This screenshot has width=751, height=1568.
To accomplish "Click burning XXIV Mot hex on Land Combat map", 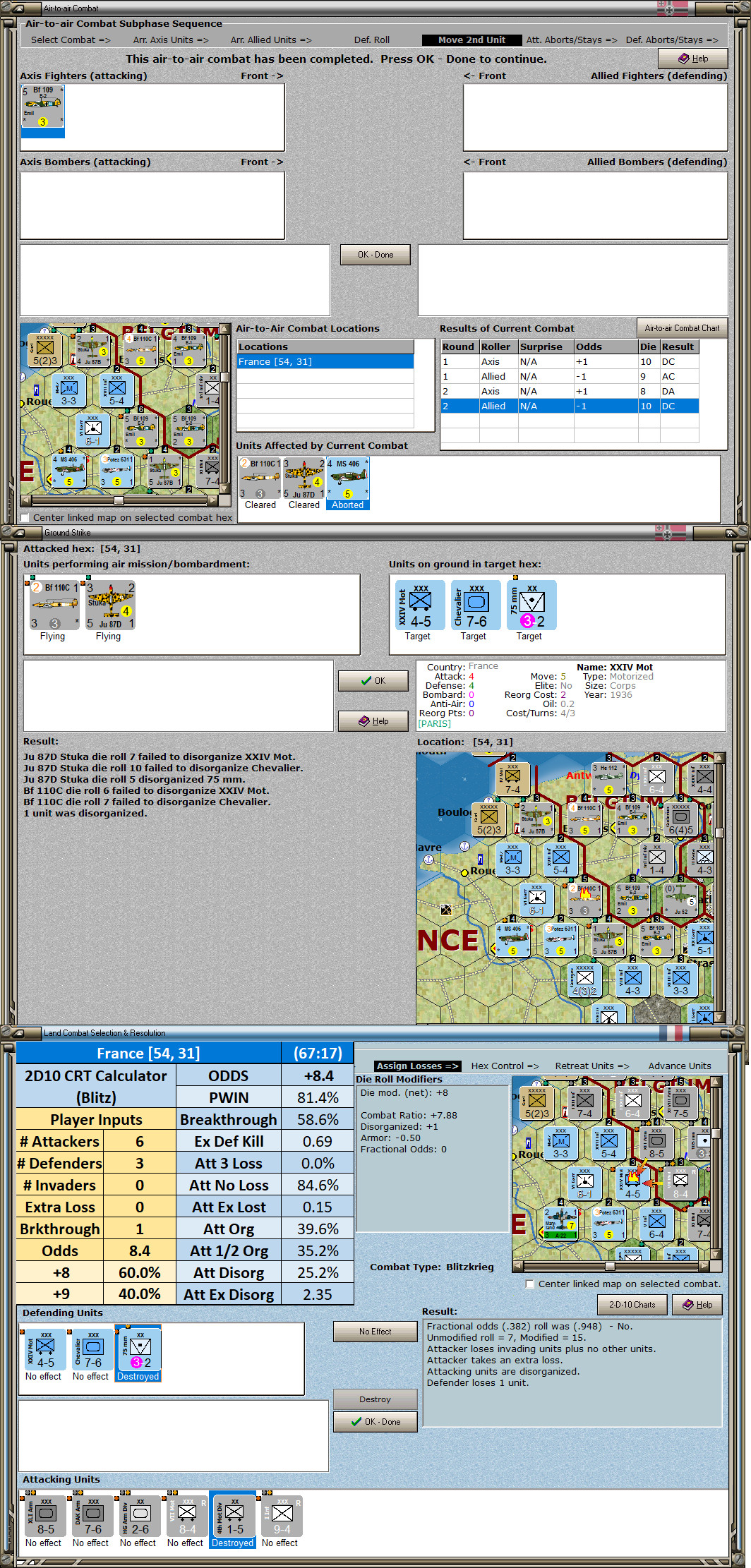I will click(632, 1183).
